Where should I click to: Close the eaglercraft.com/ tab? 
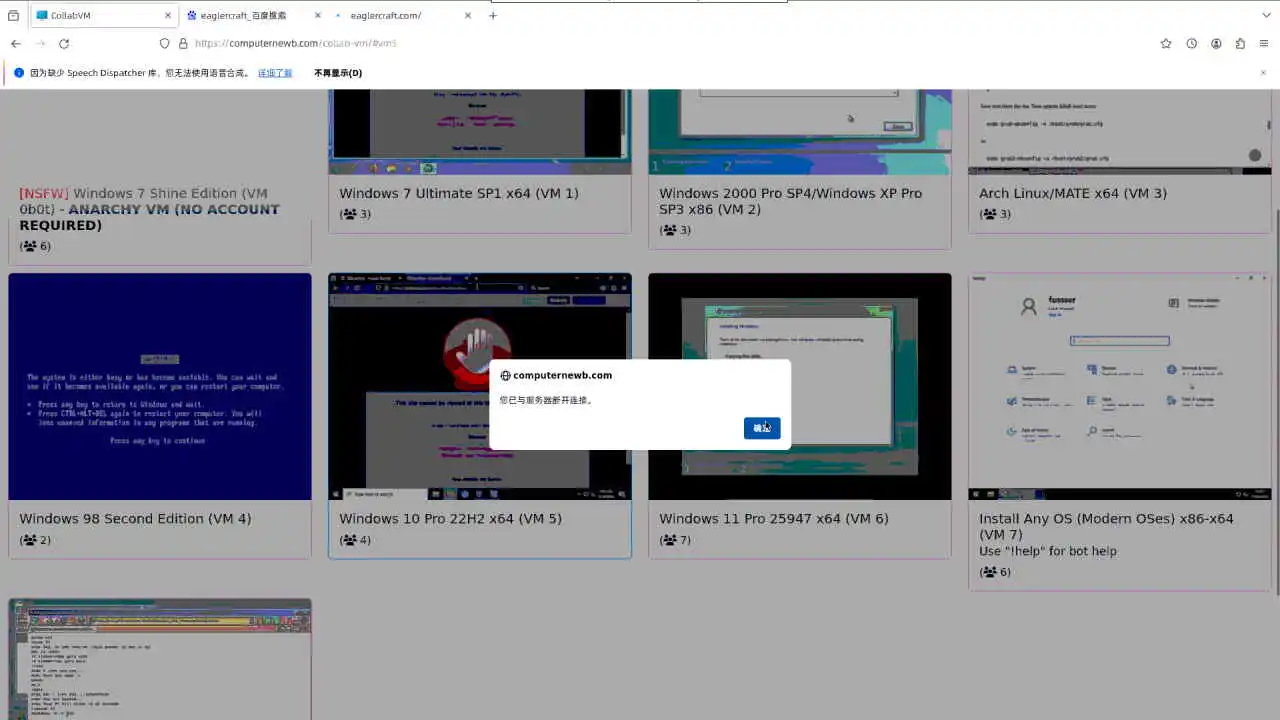(467, 15)
